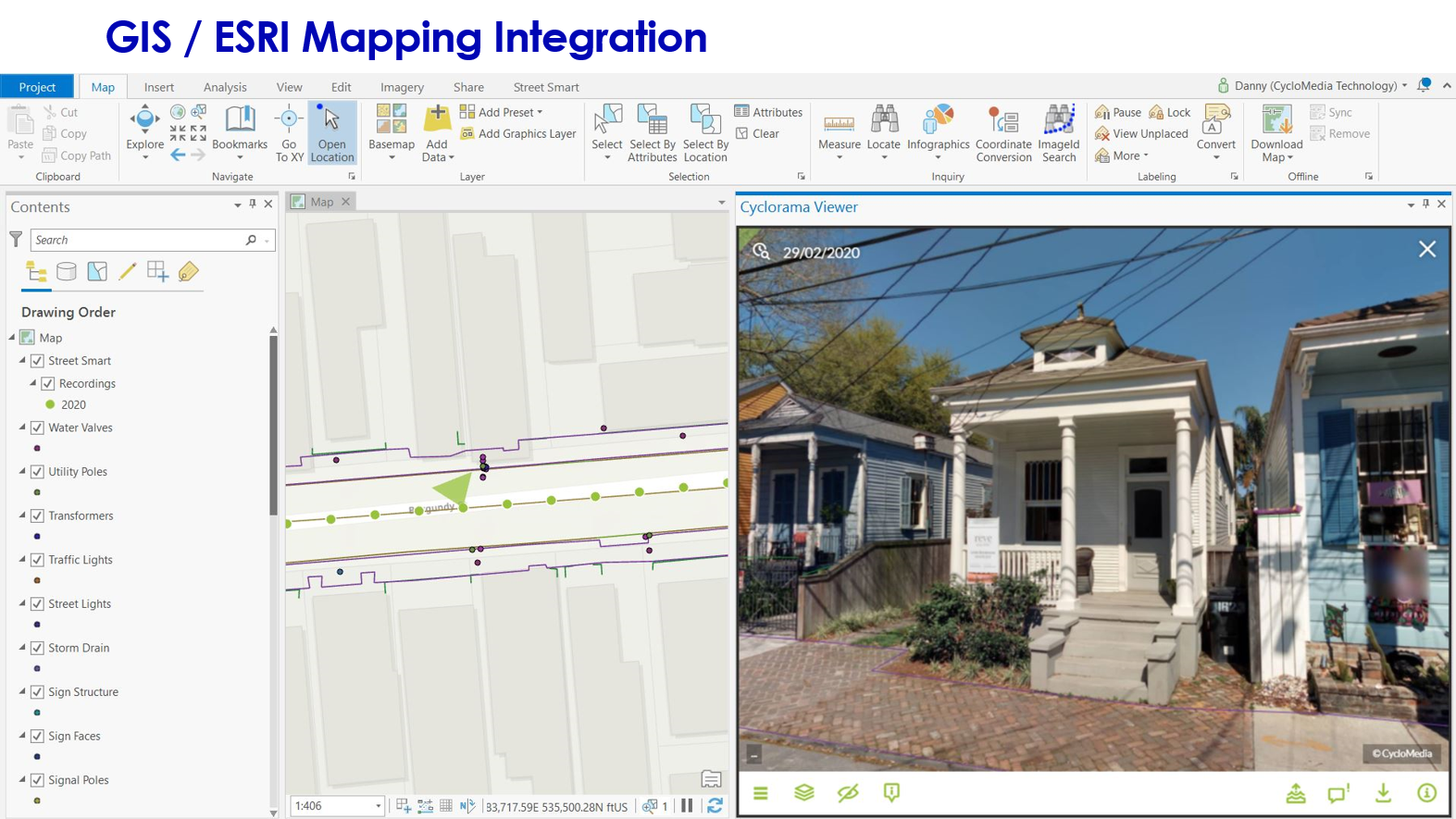Switch Contents to List By Data Source
This screenshot has width=1456, height=819.
click(67, 271)
